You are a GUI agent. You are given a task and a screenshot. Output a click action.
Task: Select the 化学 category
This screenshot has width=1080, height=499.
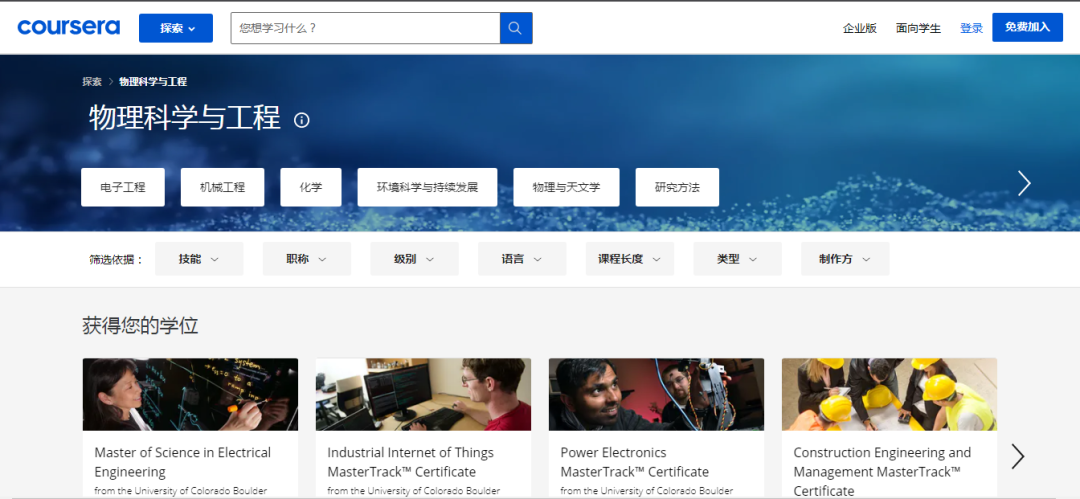[x=311, y=187]
